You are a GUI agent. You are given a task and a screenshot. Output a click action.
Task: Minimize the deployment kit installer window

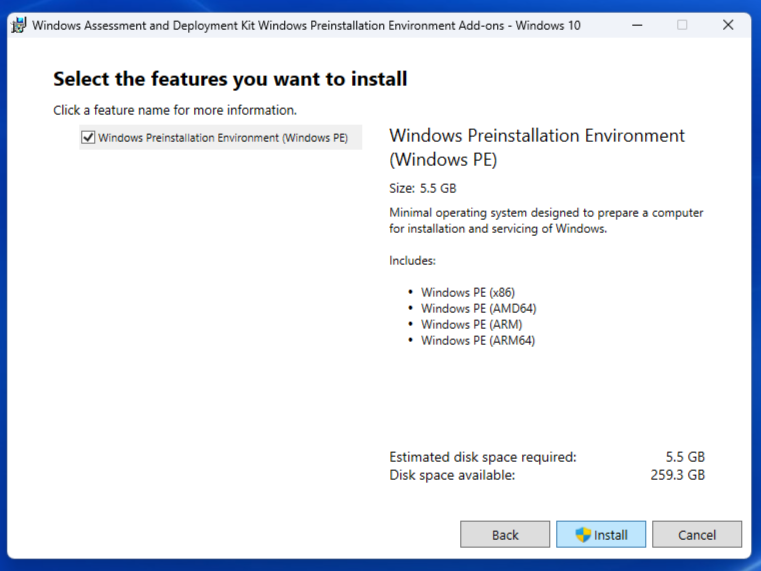click(x=636, y=25)
